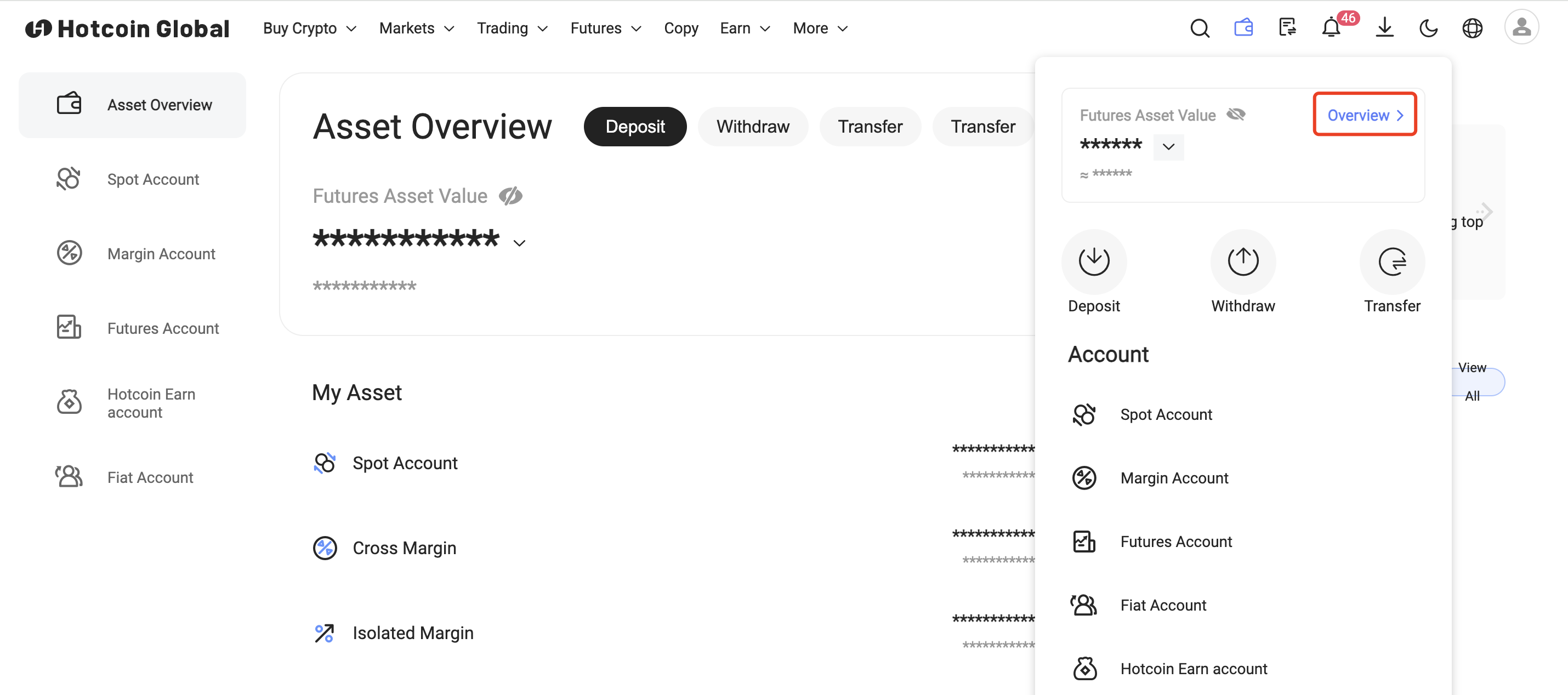Open the Spot Account row under My Asset
The width and height of the screenshot is (1568, 695).
[x=673, y=463]
